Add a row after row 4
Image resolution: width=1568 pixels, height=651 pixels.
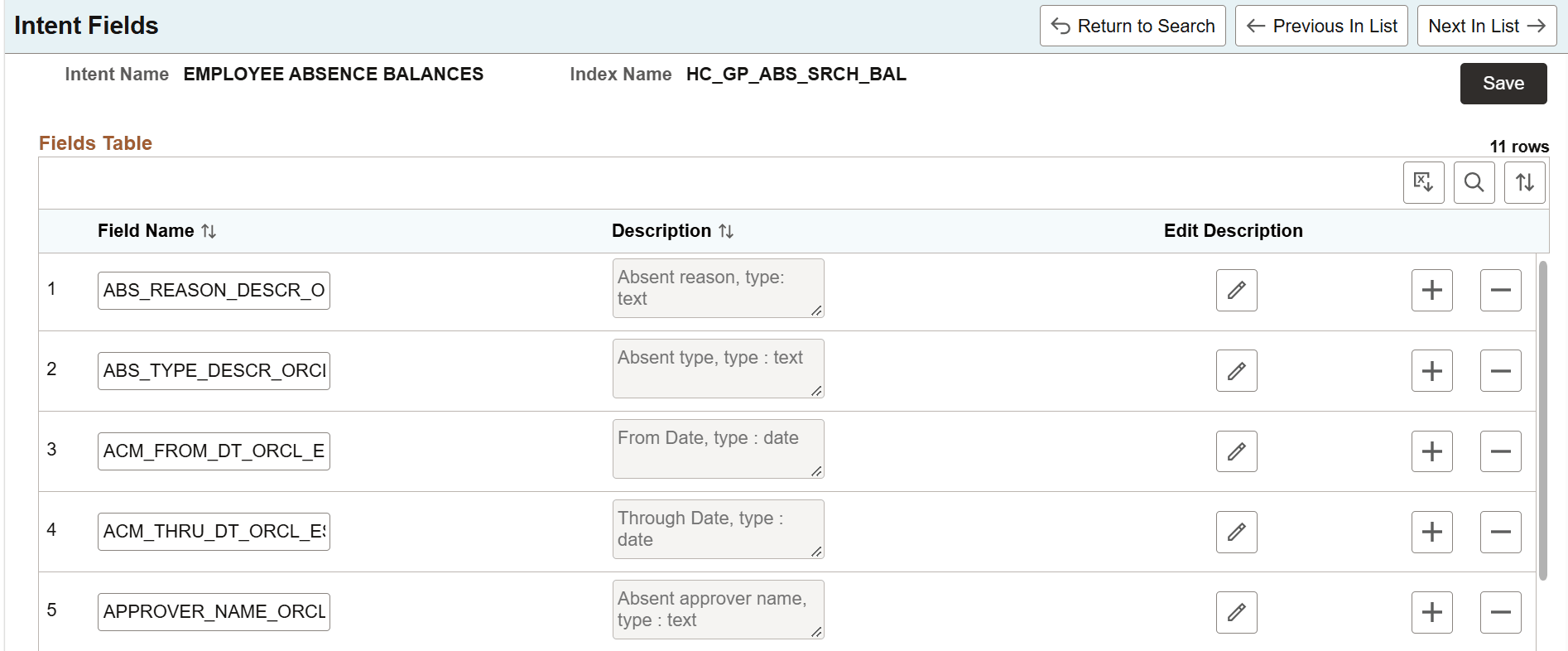(x=1431, y=532)
